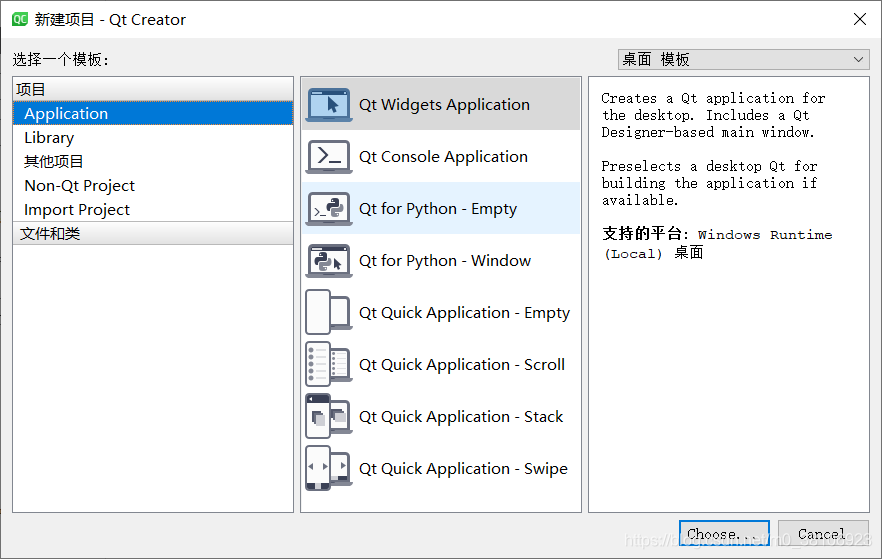The width and height of the screenshot is (882, 559).
Task: Click the Qt Creator logo in title bar
Action: coord(20,19)
